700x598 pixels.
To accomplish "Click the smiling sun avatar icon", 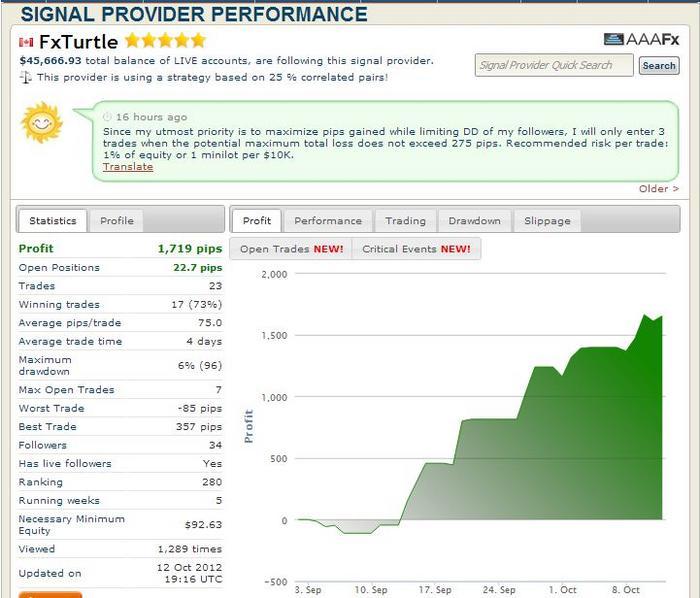I will coord(42,123).
